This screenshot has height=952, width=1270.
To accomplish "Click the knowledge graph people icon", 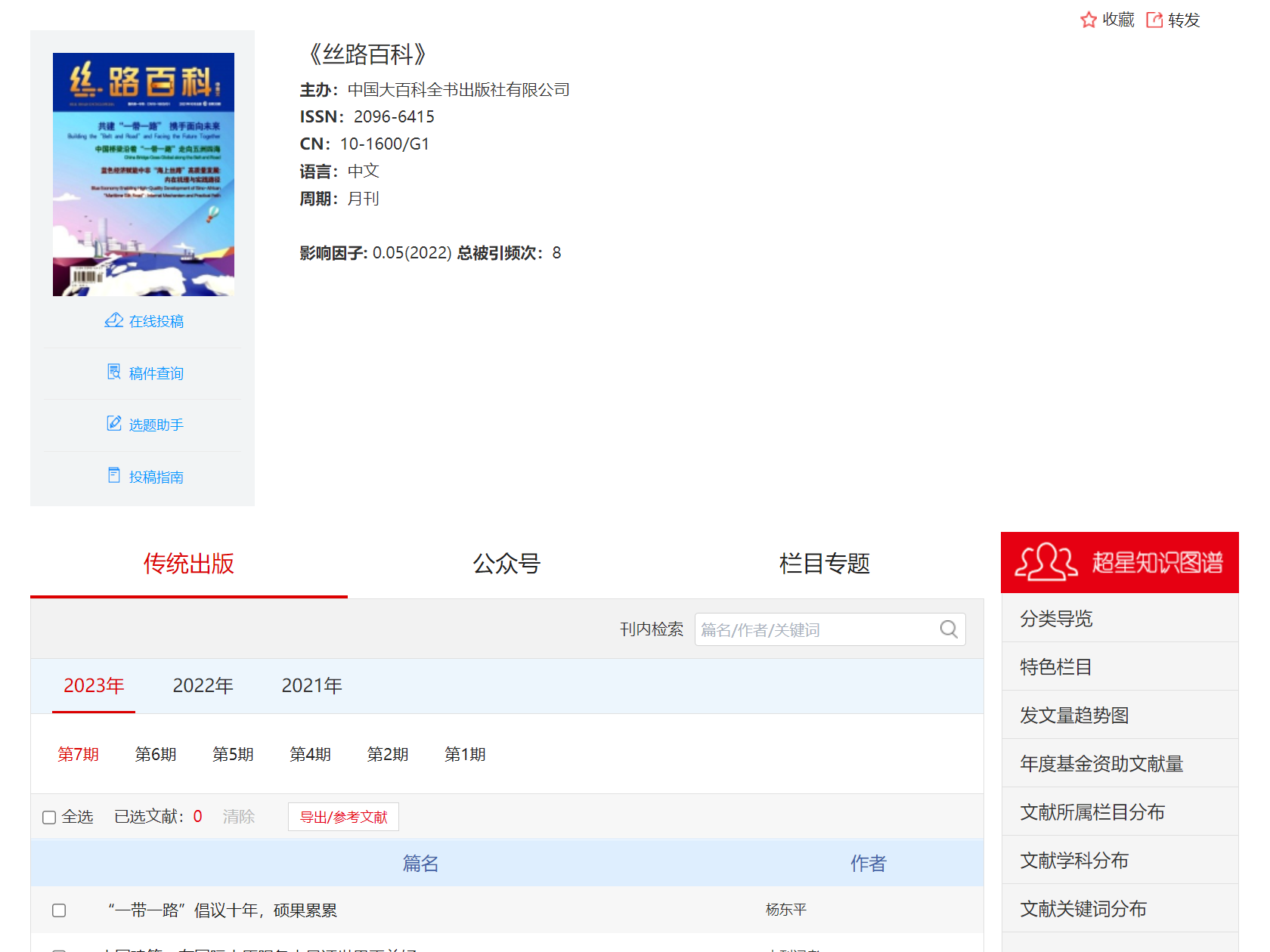I will 1045,562.
